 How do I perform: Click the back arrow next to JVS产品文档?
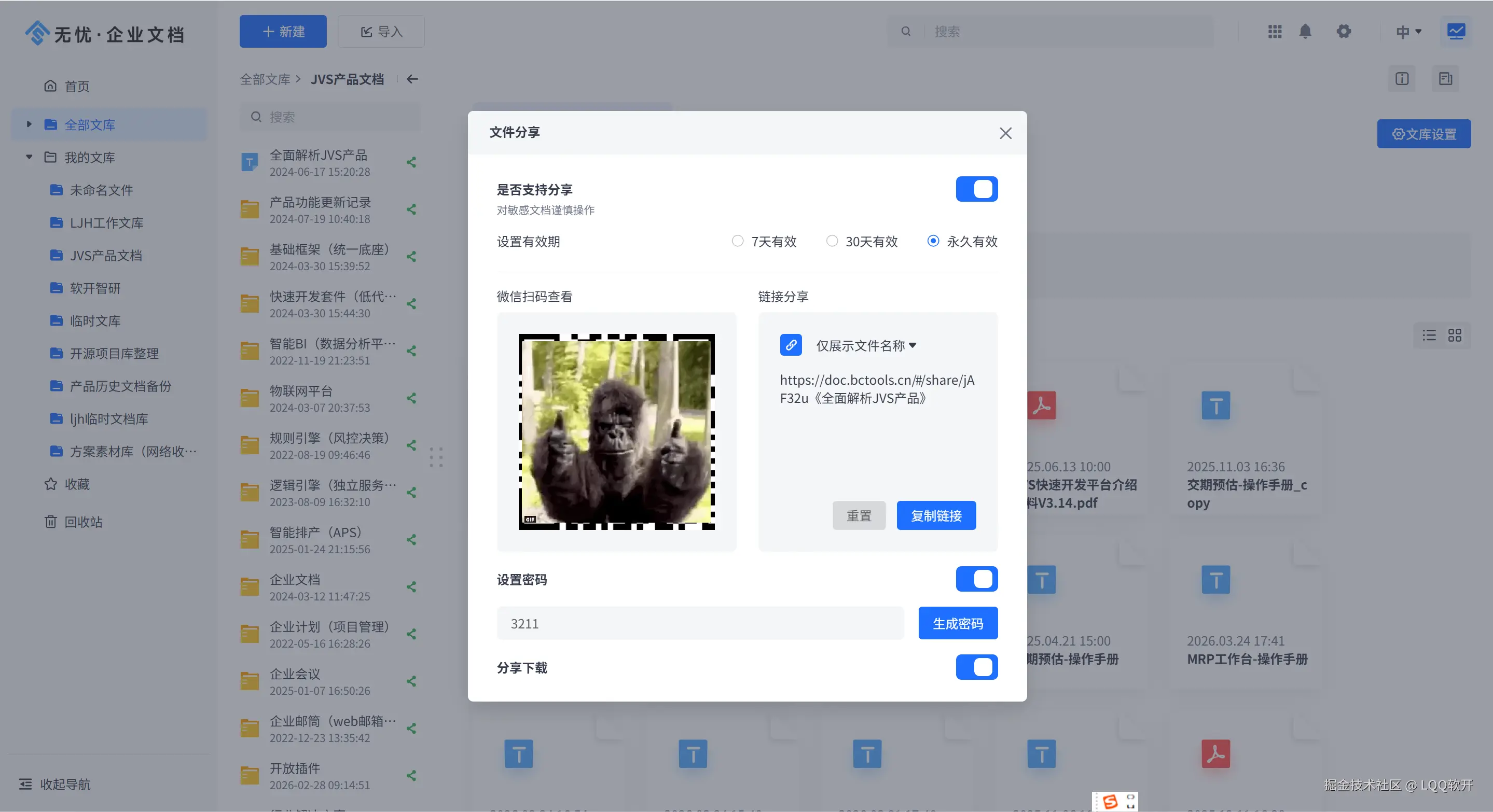click(x=412, y=79)
